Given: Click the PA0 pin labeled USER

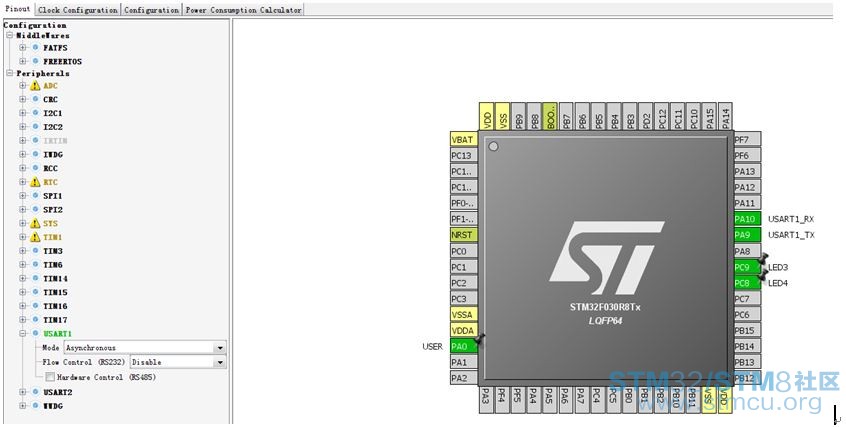Looking at the screenshot, I should click(464, 346).
